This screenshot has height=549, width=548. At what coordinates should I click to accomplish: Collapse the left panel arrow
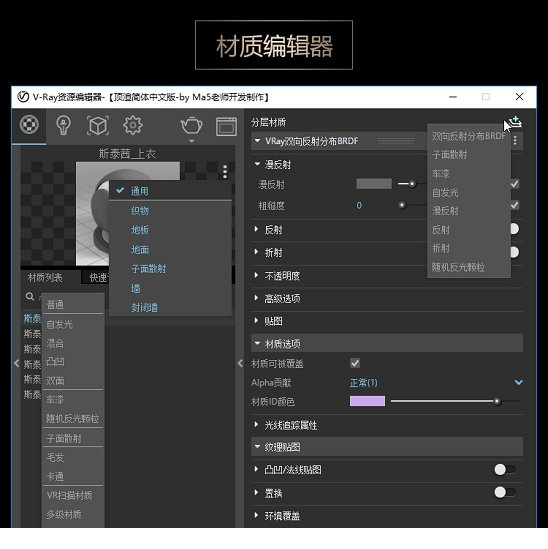(16, 363)
